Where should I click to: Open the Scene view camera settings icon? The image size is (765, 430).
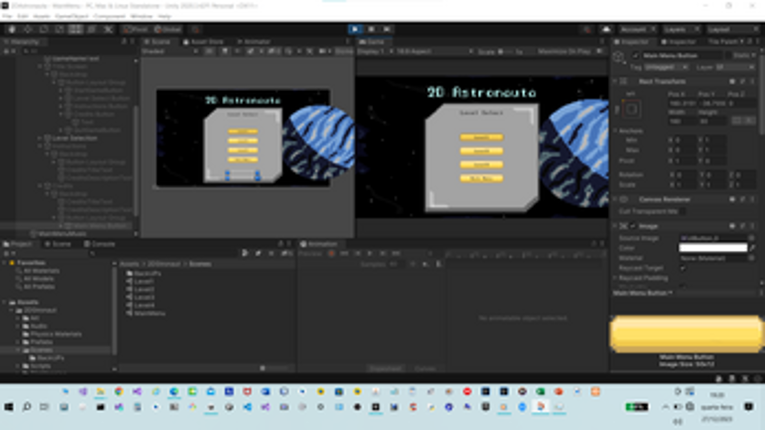click(323, 51)
